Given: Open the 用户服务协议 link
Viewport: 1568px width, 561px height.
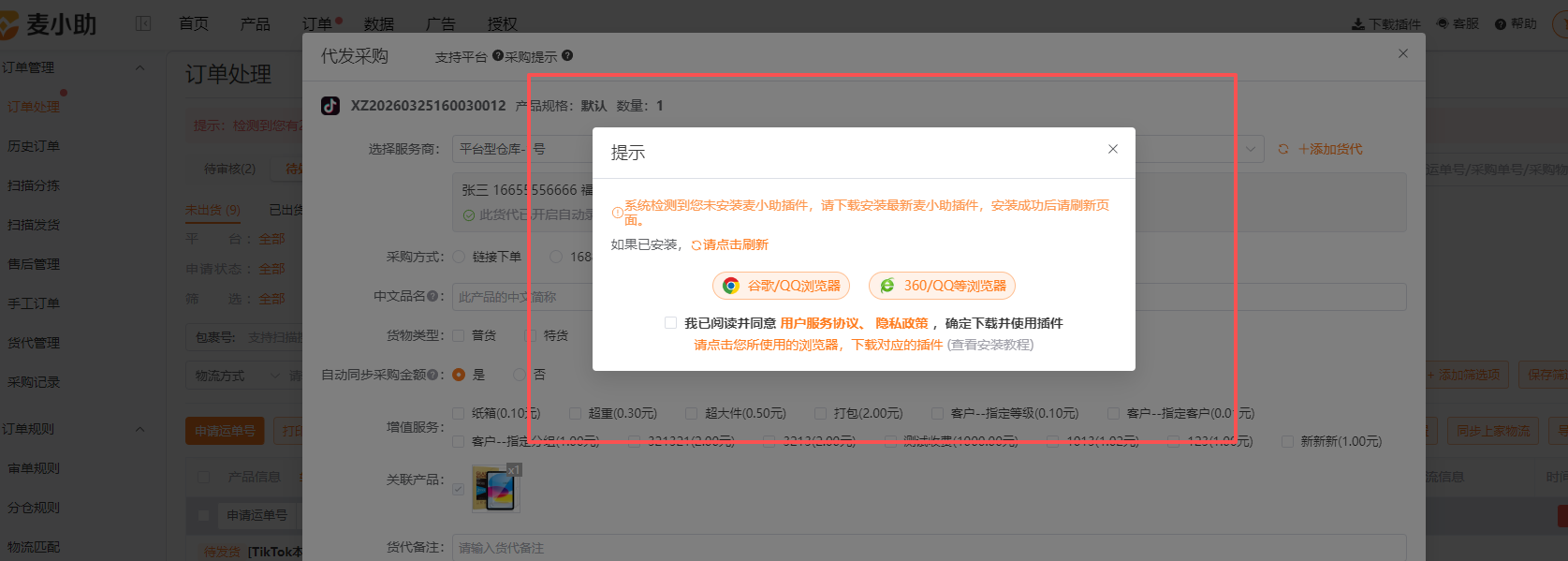Looking at the screenshot, I should (x=820, y=322).
